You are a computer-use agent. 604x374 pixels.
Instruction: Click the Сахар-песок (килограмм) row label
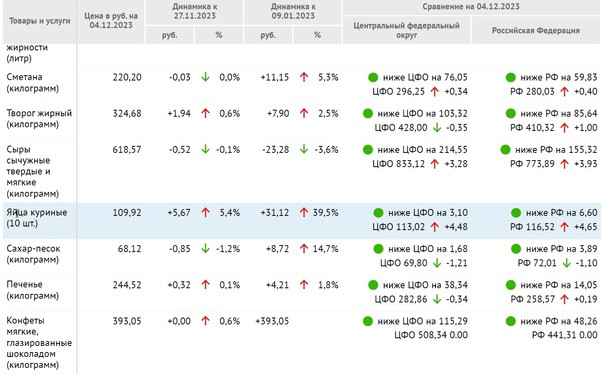tap(34, 254)
